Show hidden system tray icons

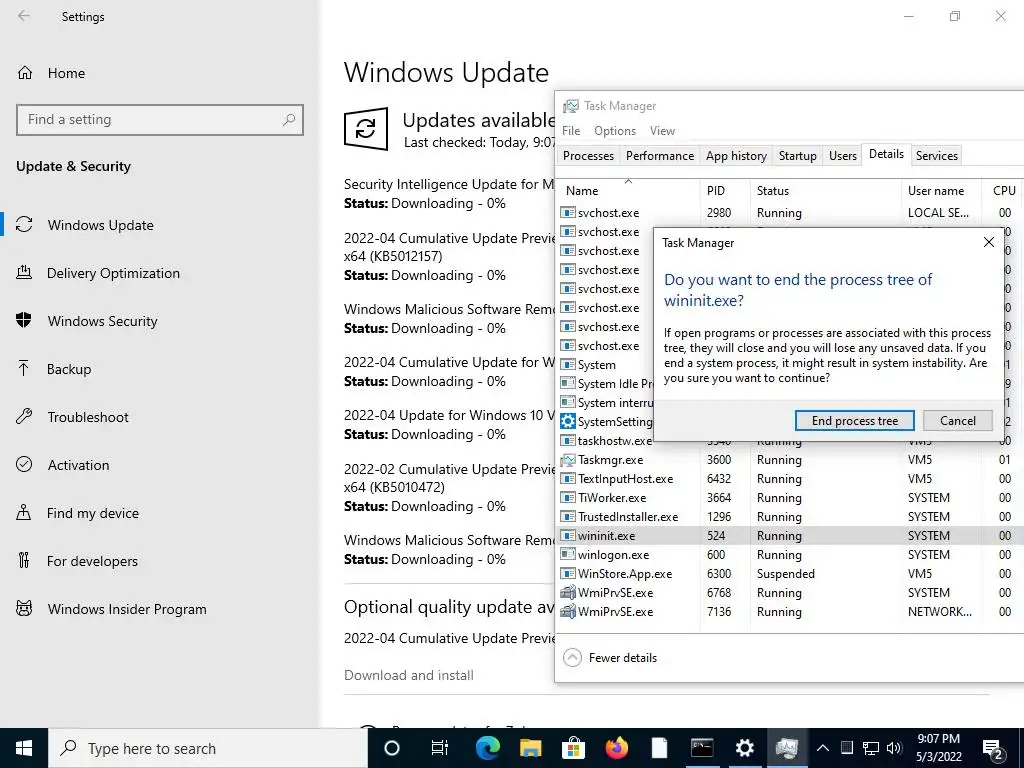pos(823,748)
